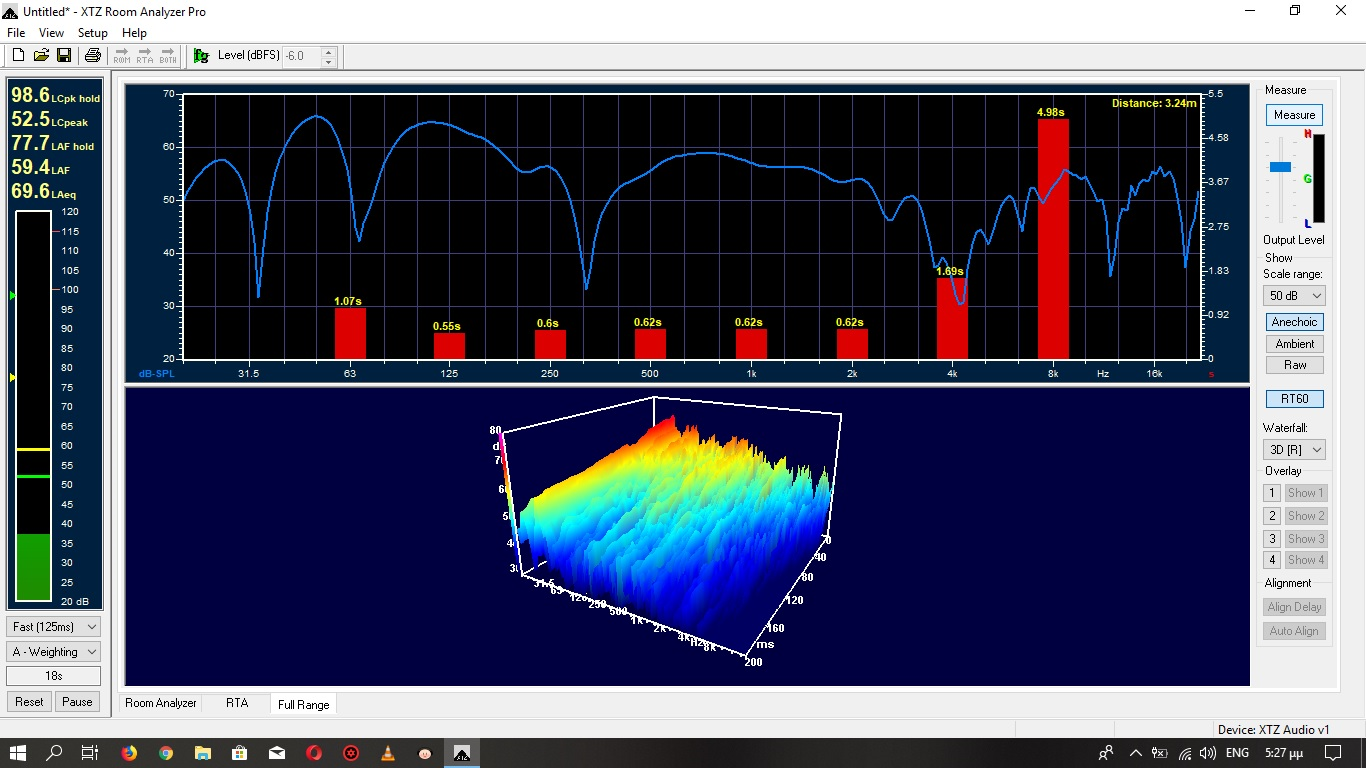
Task: Toggle the RT60 display
Action: tap(1294, 399)
